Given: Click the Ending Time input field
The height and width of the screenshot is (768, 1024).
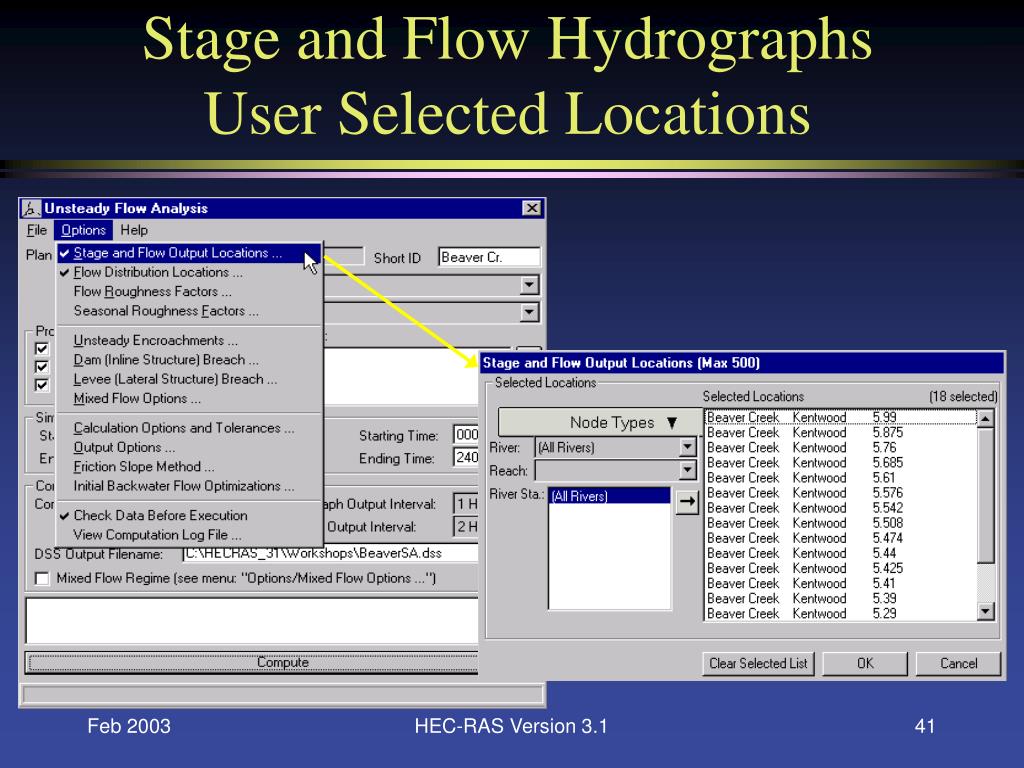Looking at the screenshot, I should click(x=466, y=457).
